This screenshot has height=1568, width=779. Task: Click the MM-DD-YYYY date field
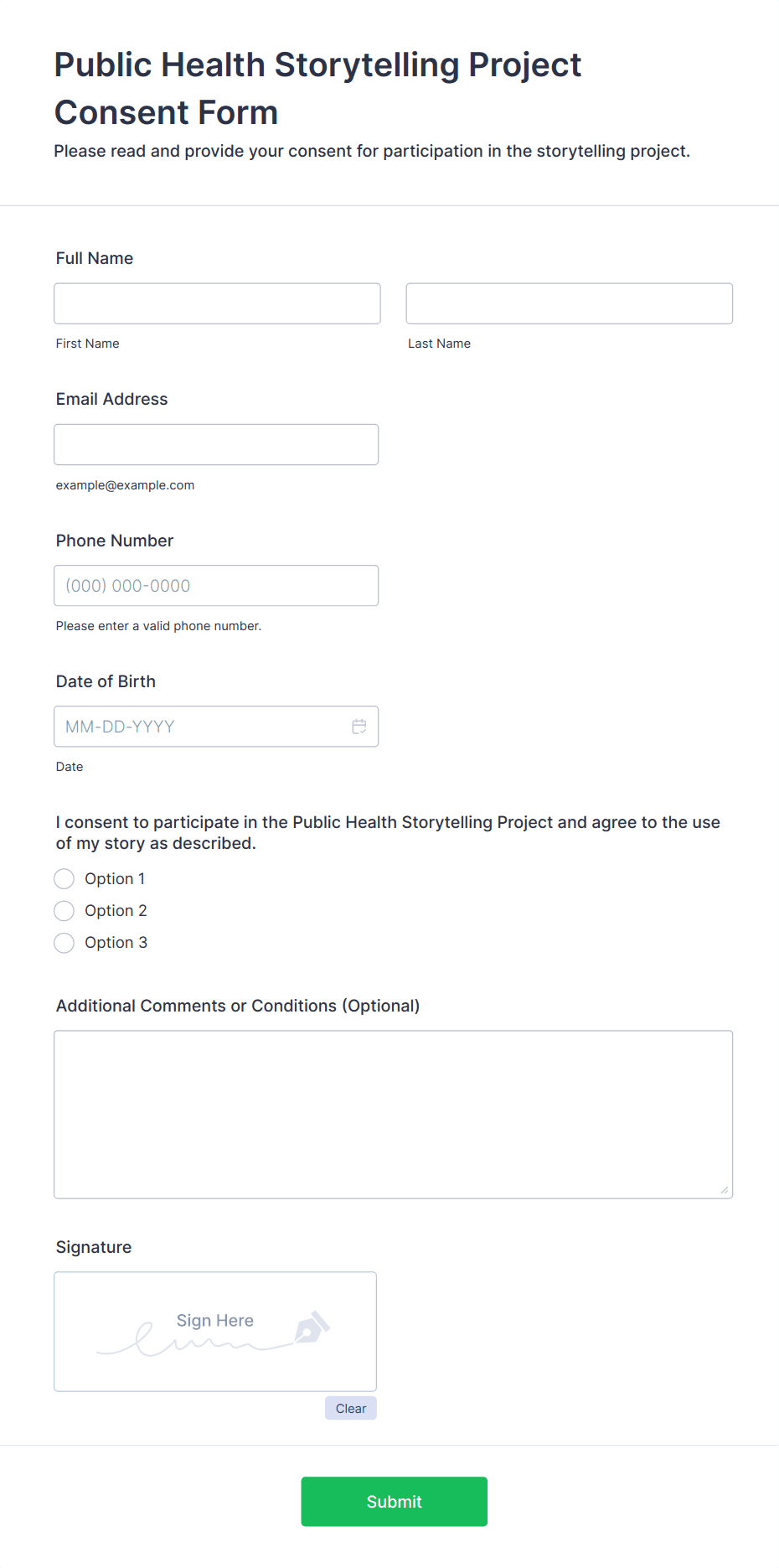216,727
